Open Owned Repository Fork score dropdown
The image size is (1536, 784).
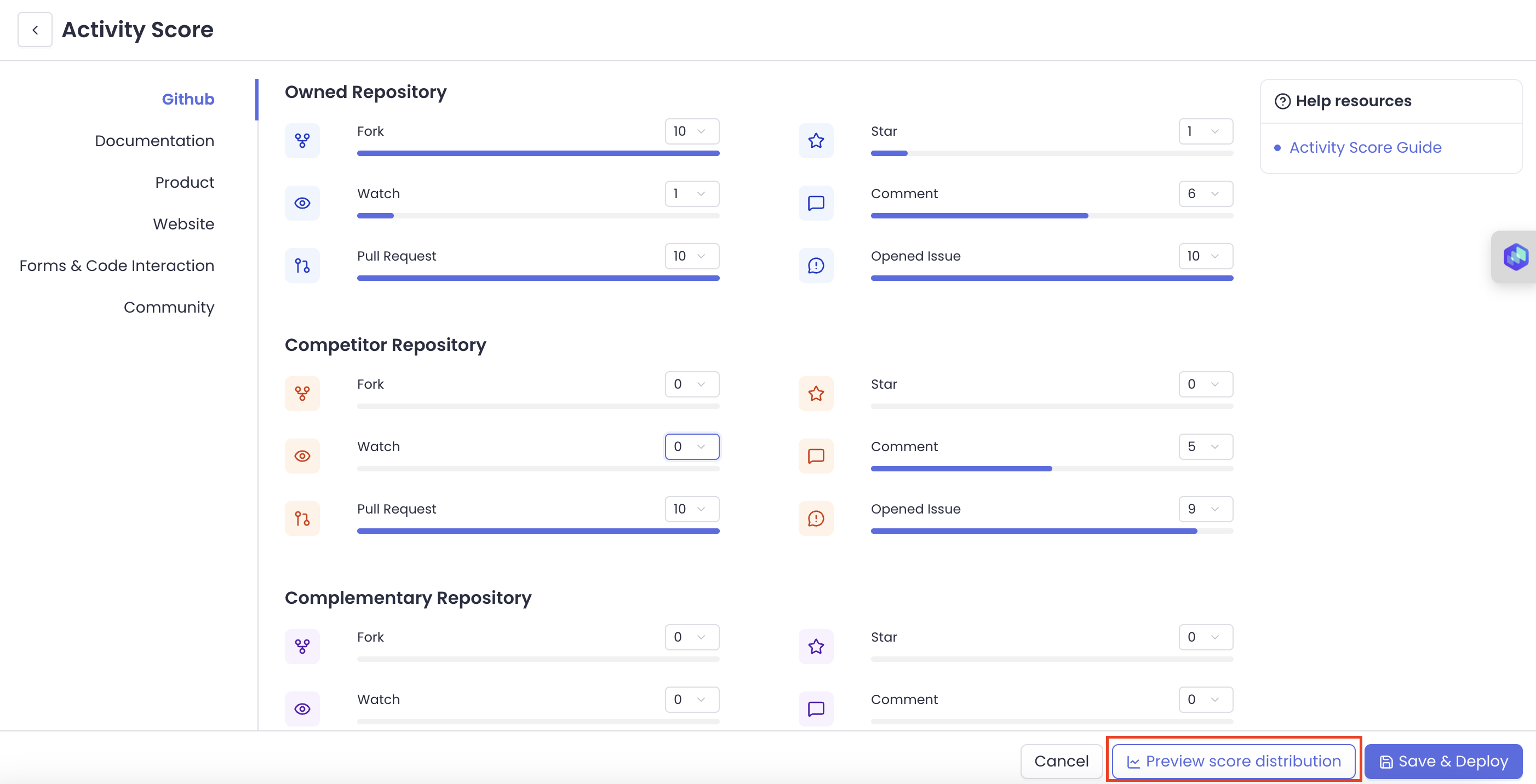pyautogui.click(x=692, y=131)
